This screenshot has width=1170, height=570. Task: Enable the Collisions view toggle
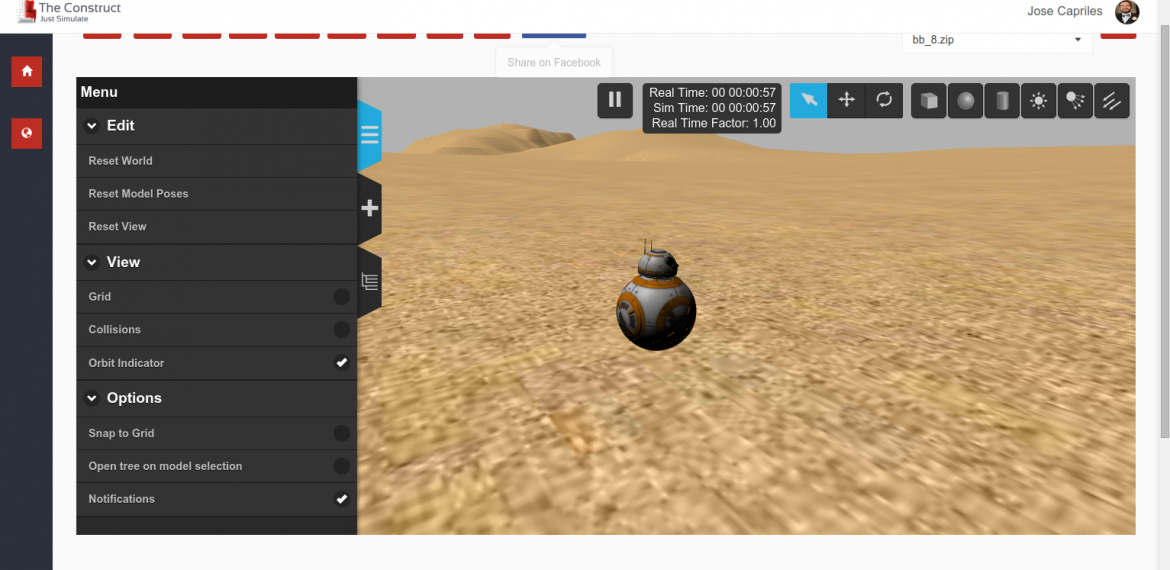click(342, 330)
